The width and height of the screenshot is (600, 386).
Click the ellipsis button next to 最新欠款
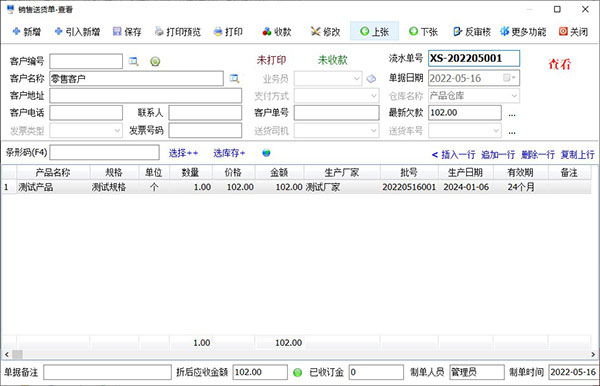pos(512,114)
